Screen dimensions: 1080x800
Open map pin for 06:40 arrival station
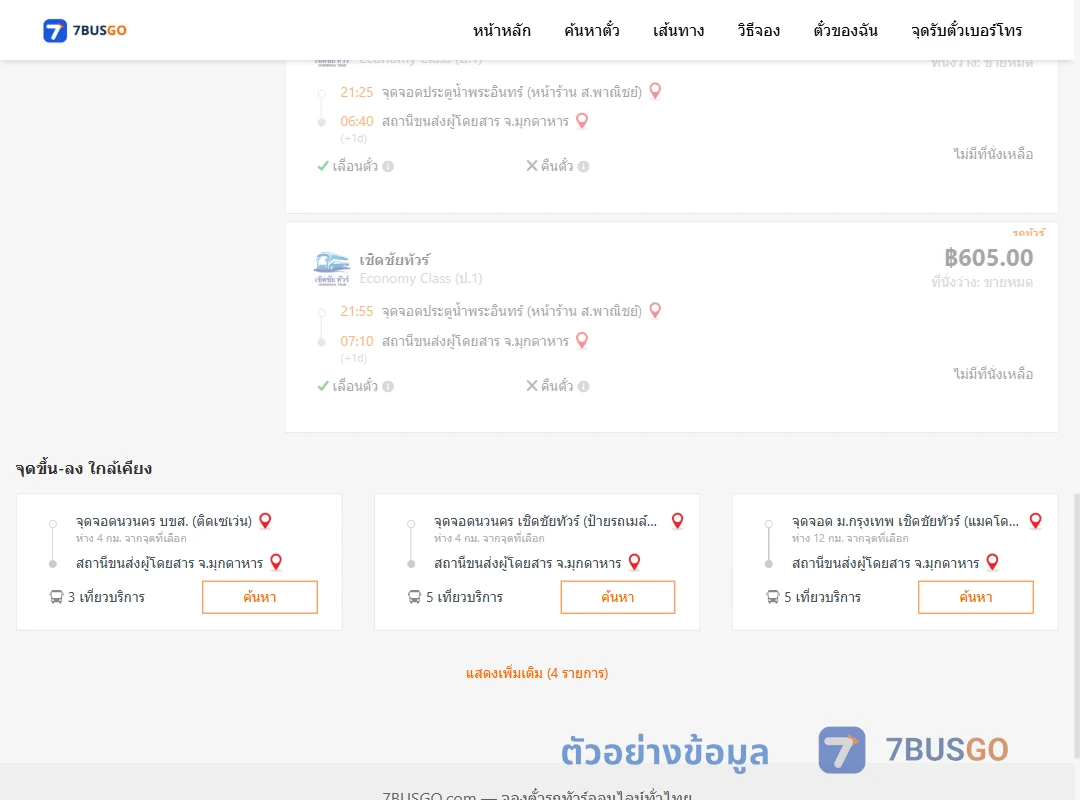582,121
